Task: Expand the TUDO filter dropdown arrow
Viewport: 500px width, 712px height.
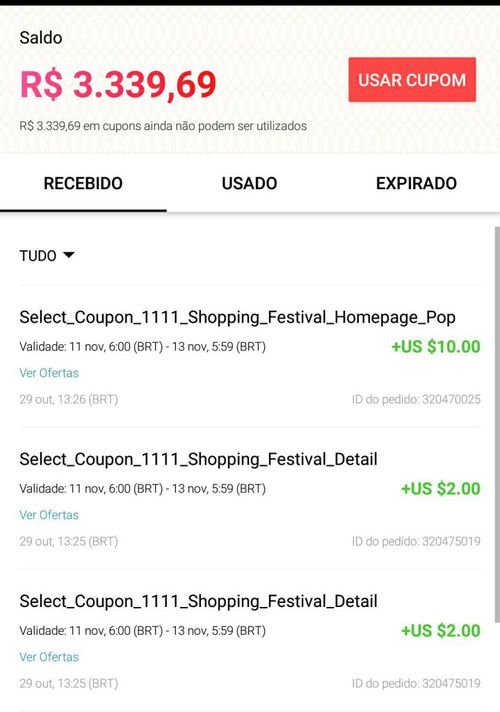Action: pos(69,255)
